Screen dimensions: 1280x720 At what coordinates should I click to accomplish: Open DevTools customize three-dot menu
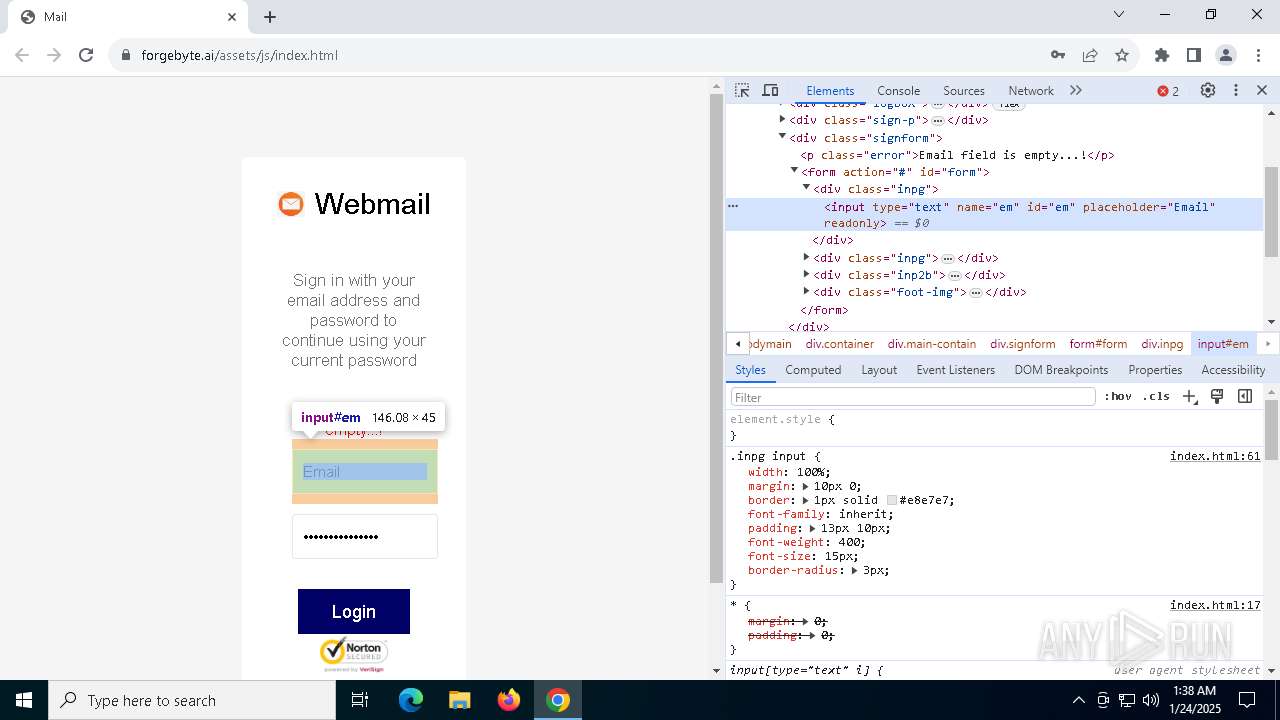[1236, 90]
